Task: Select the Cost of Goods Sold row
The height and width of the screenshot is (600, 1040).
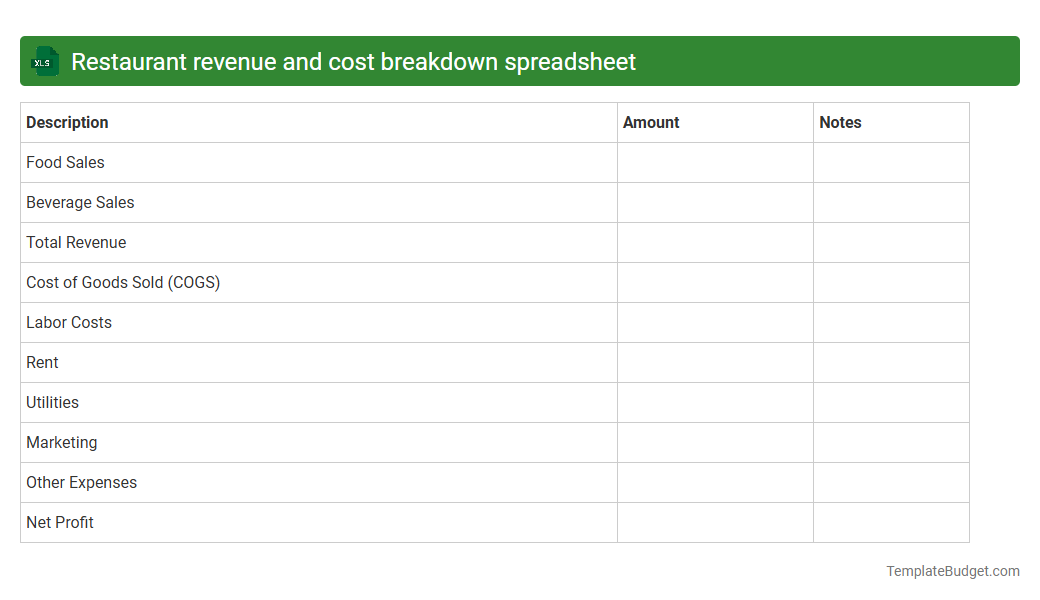Action: (x=123, y=282)
